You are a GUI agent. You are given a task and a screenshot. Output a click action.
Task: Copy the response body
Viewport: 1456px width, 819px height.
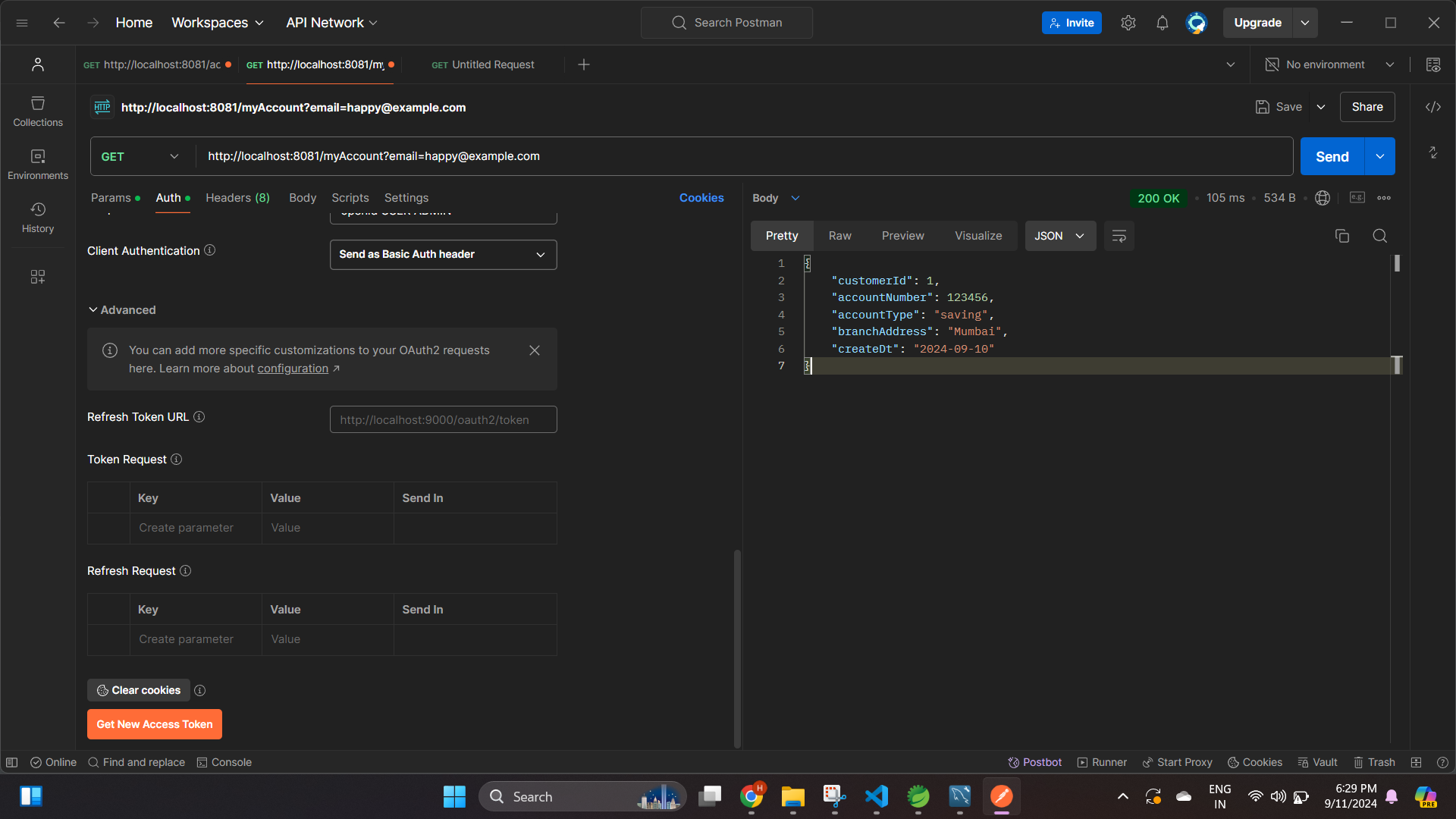[1342, 236]
